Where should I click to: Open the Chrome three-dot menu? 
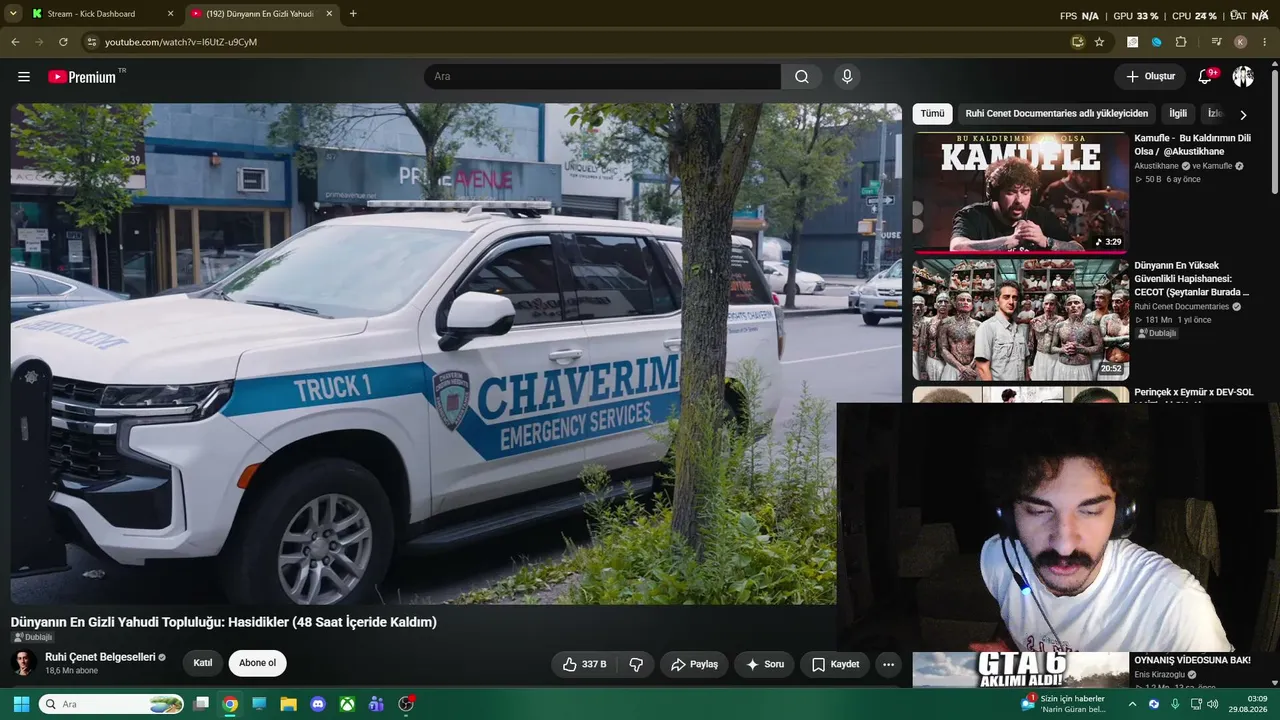(x=1265, y=42)
